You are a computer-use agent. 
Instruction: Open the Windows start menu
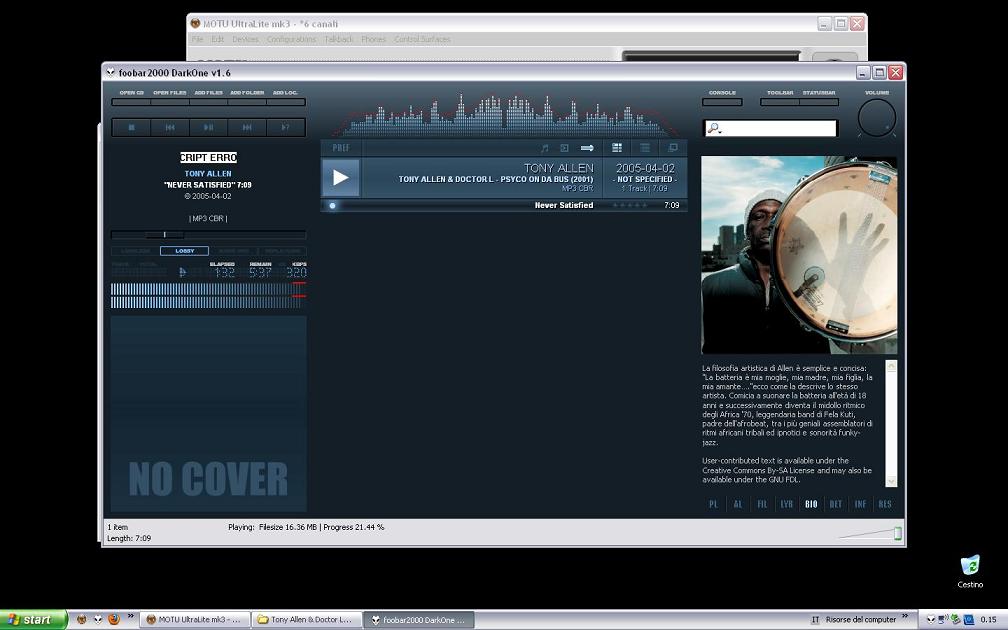pyautogui.click(x=33, y=620)
